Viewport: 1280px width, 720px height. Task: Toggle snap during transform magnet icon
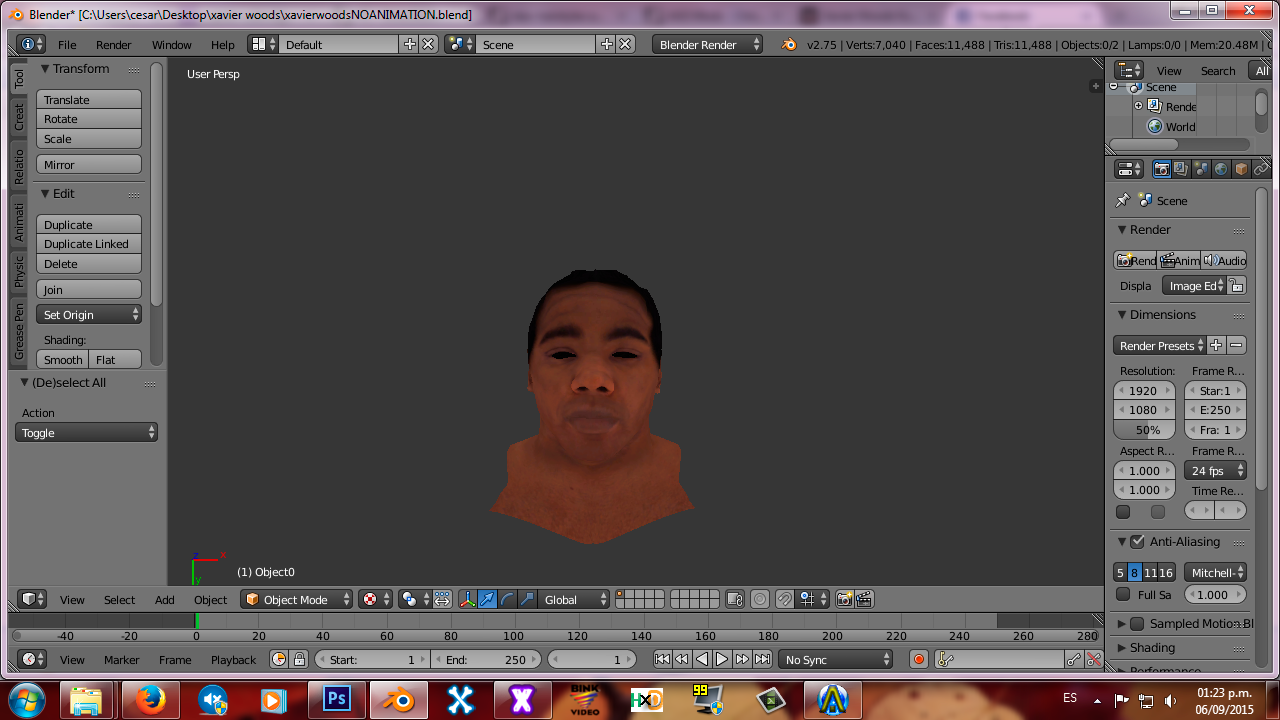[x=785, y=599]
